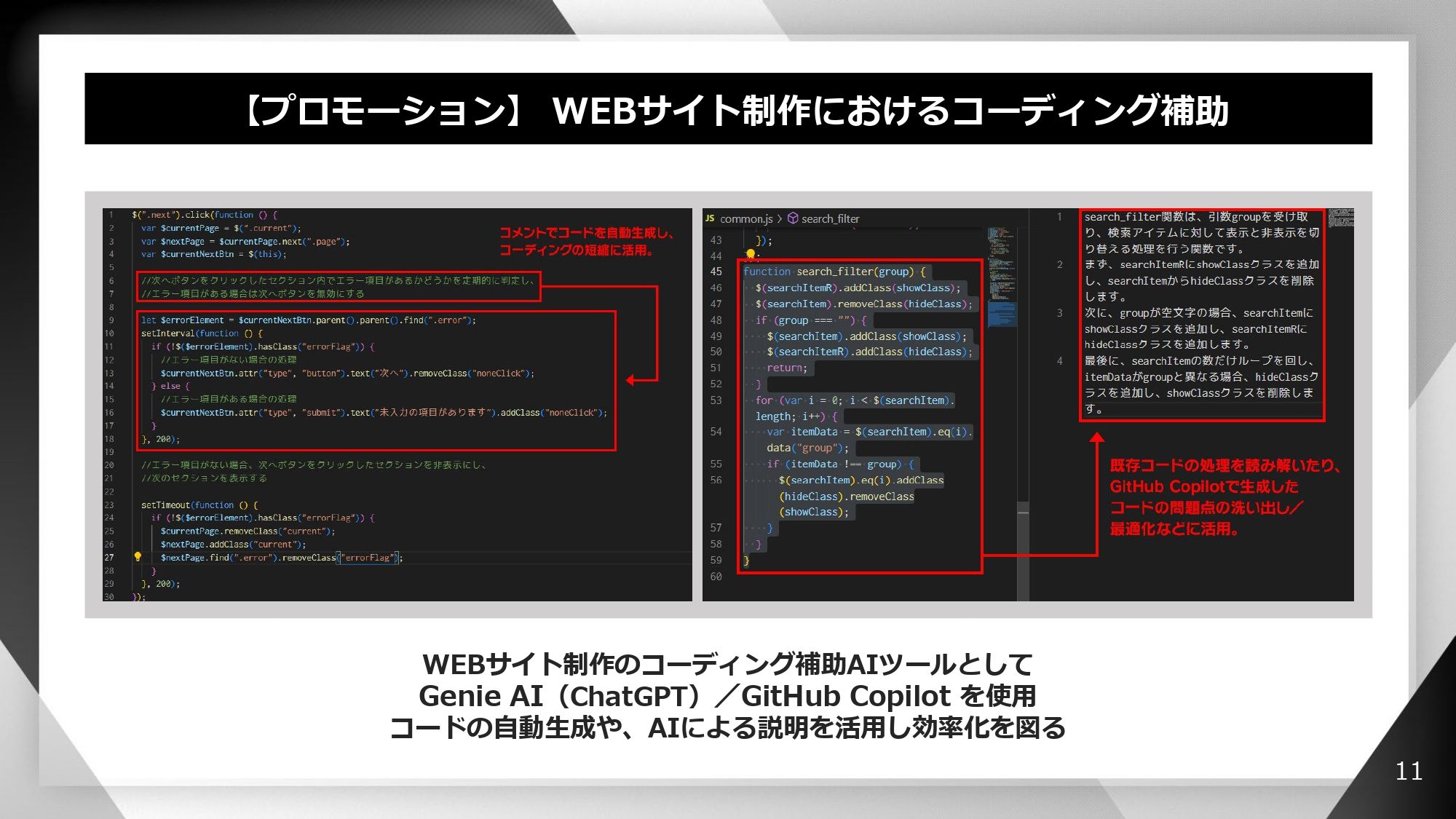This screenshot has height=819, width=1456.
Task: Click explanation item 1 in the right panel
Action: pos(1201,233)
